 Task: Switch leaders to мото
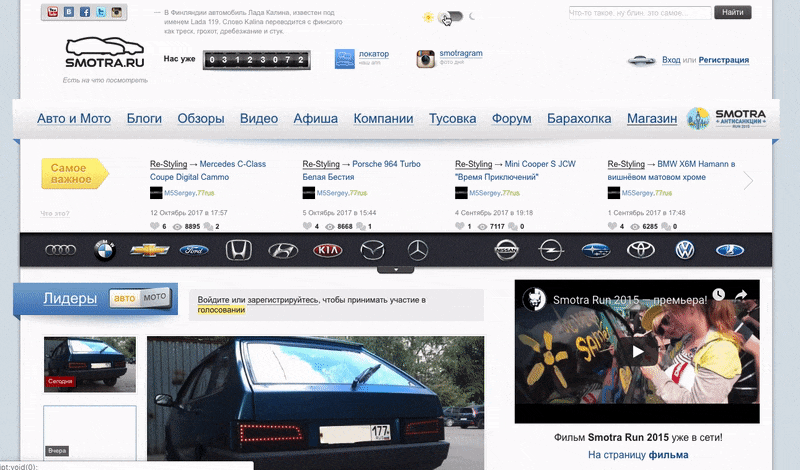tap(155, 297)
